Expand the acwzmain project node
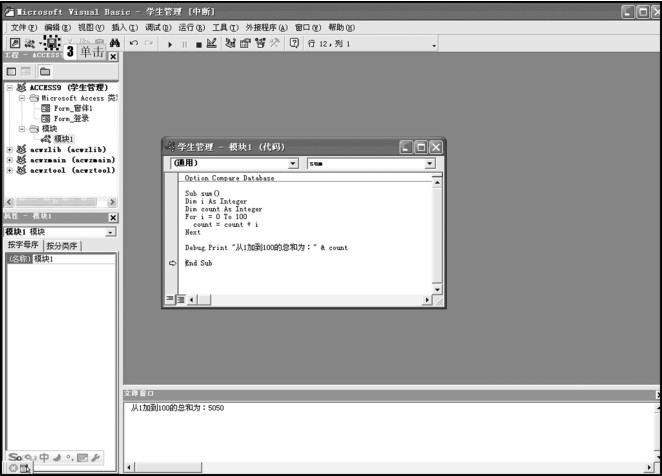This screenshot has height=476, width=662. [x=10, y=160]
